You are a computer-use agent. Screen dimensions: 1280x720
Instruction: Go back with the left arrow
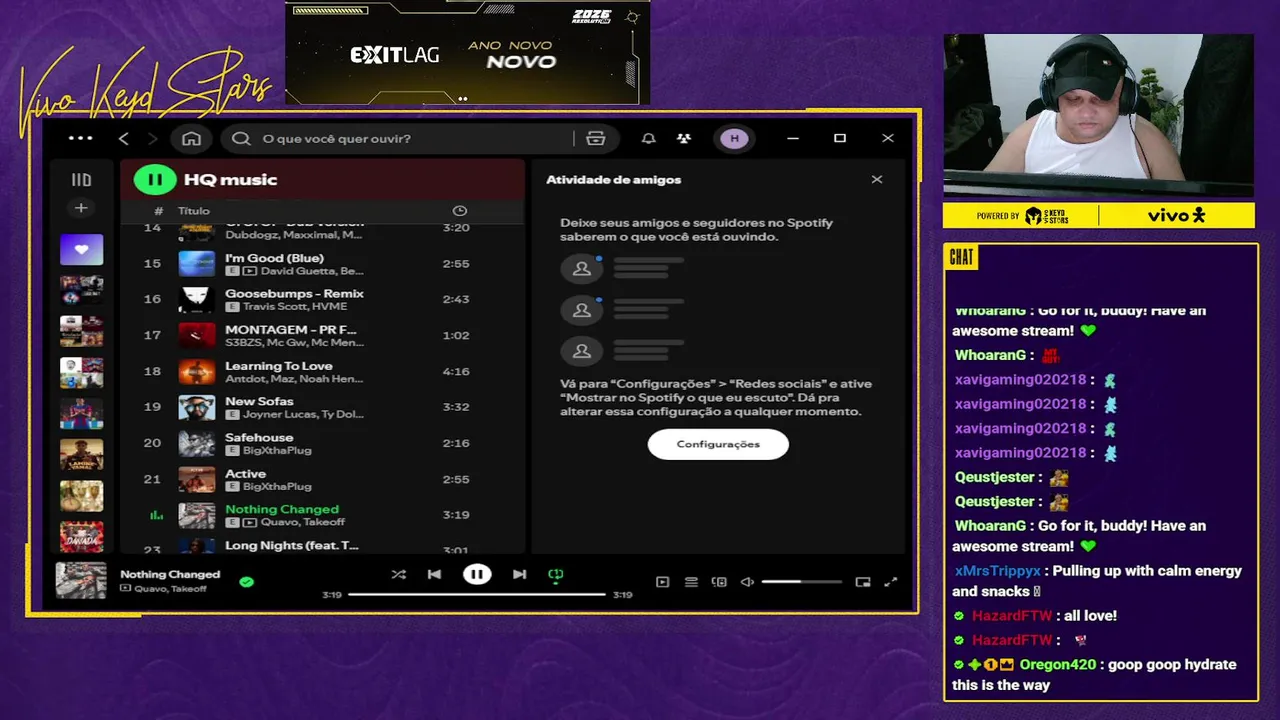pyautogui.click(x=124, y=139)
